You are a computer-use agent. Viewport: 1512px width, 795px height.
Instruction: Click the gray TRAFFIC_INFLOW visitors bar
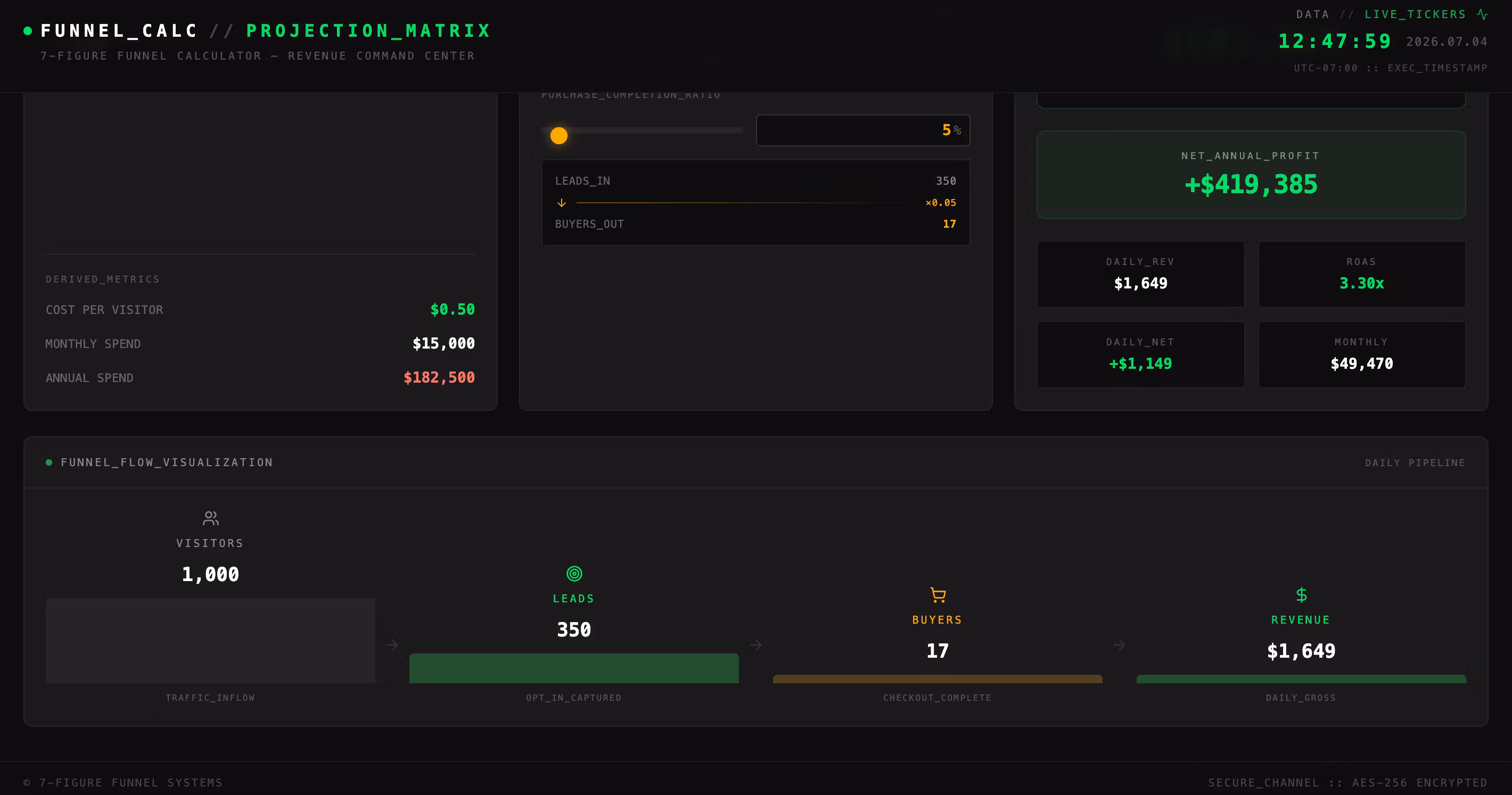[210, 641]
